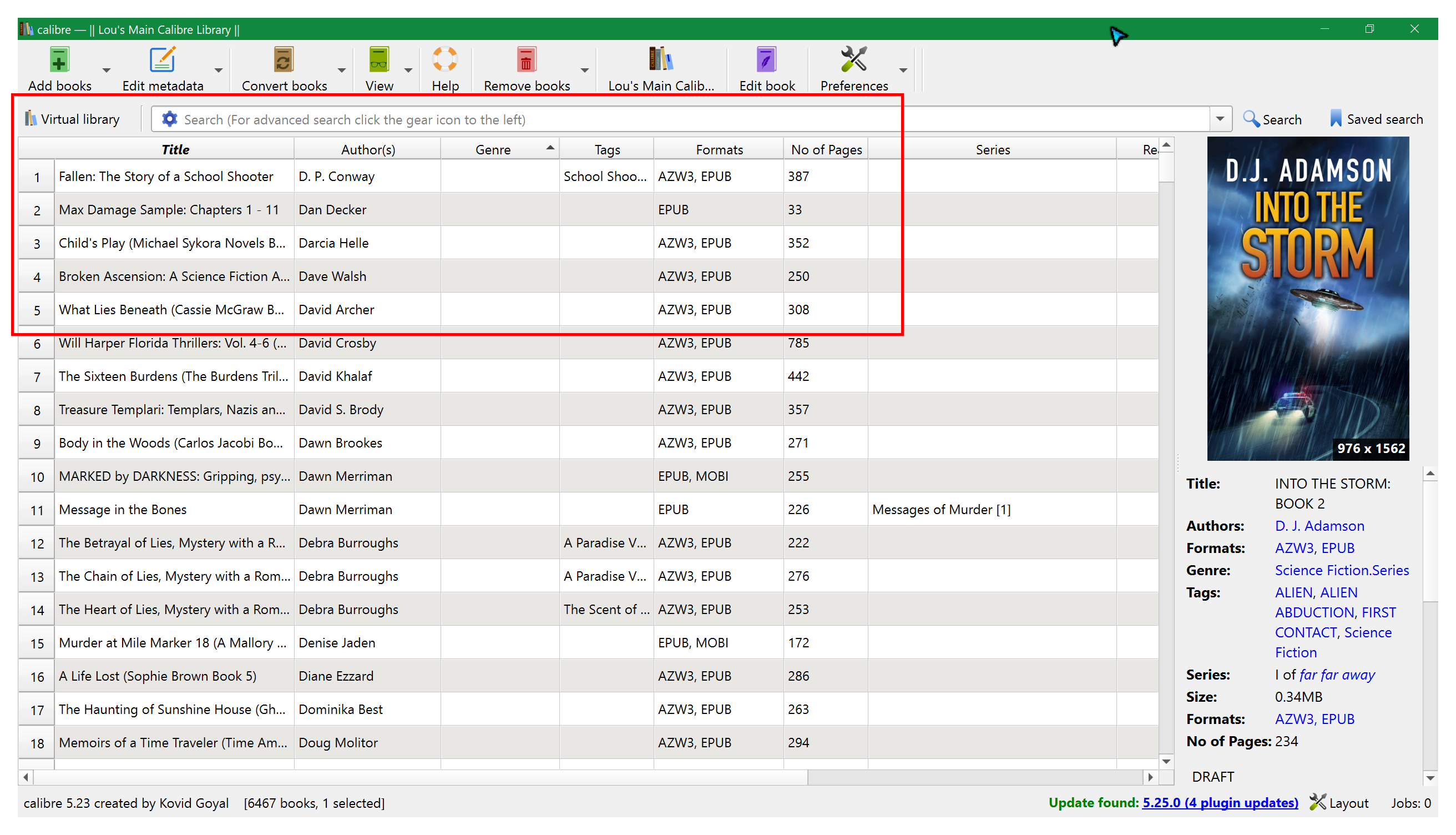Screen dimensions: 1456x835
Task: Open Lou's Main Calibre library switcher
Action: click(661, 59)
